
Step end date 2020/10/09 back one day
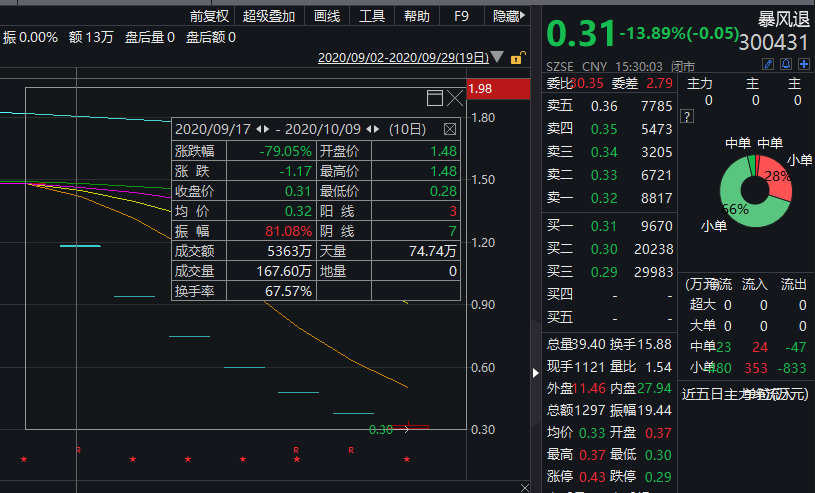pyautogui.click(x=369, y=129)
